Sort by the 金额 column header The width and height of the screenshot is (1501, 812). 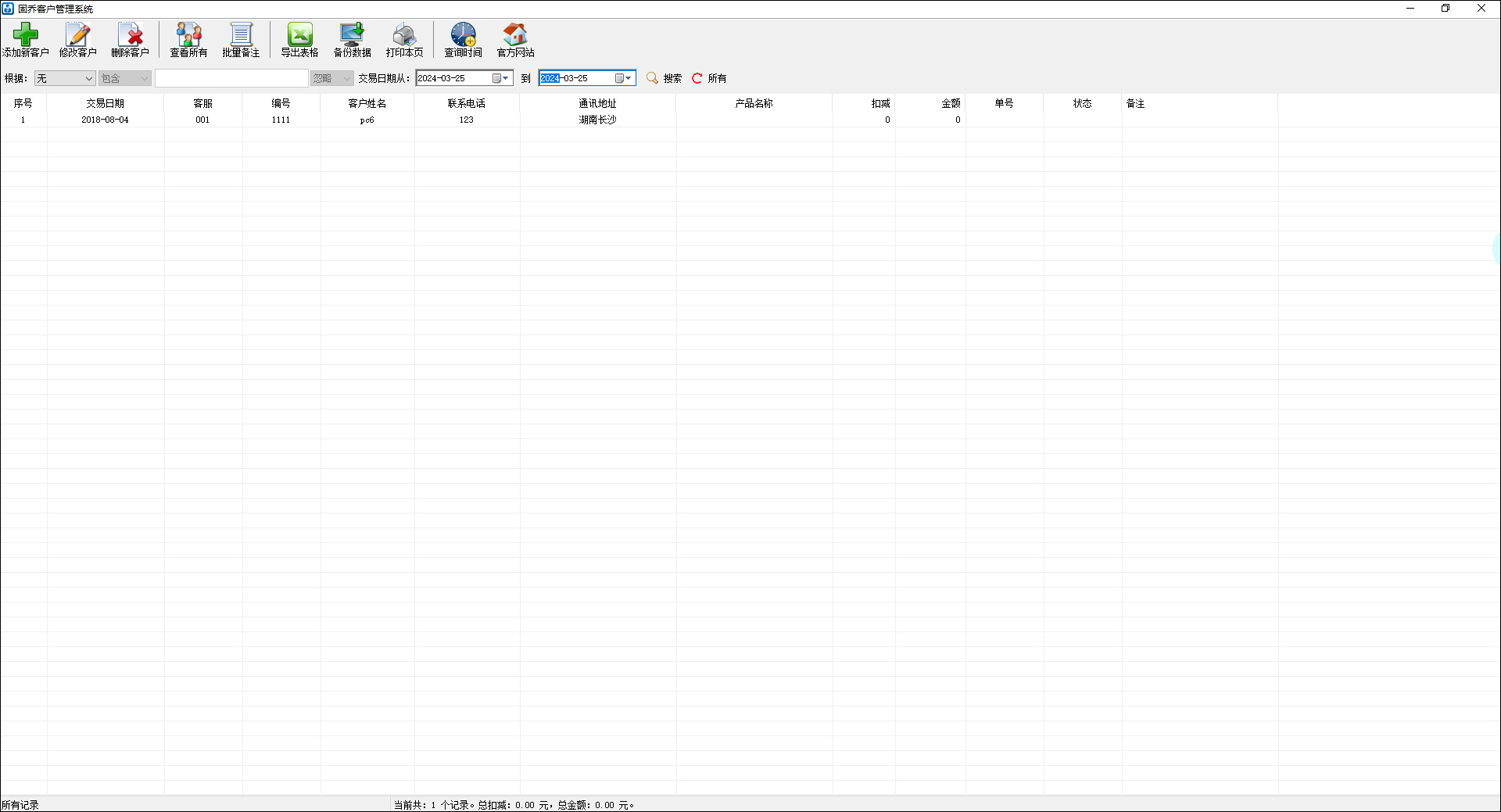(930, 103)
